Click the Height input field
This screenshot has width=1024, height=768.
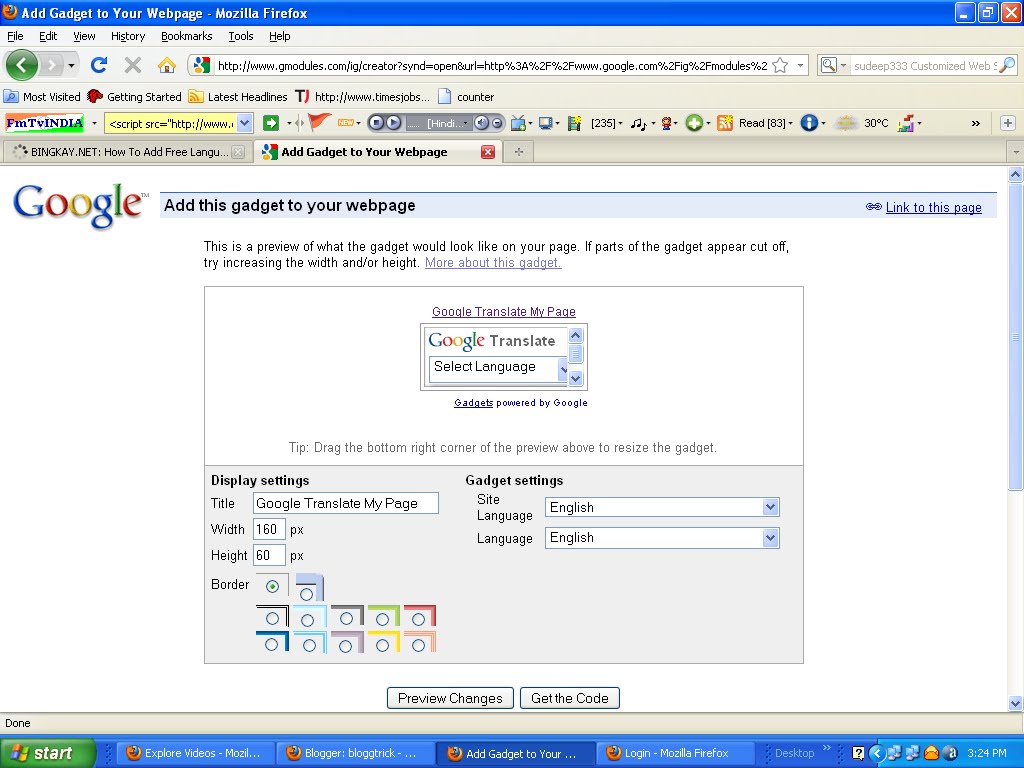pyautogui.click(x=269, y=555)
